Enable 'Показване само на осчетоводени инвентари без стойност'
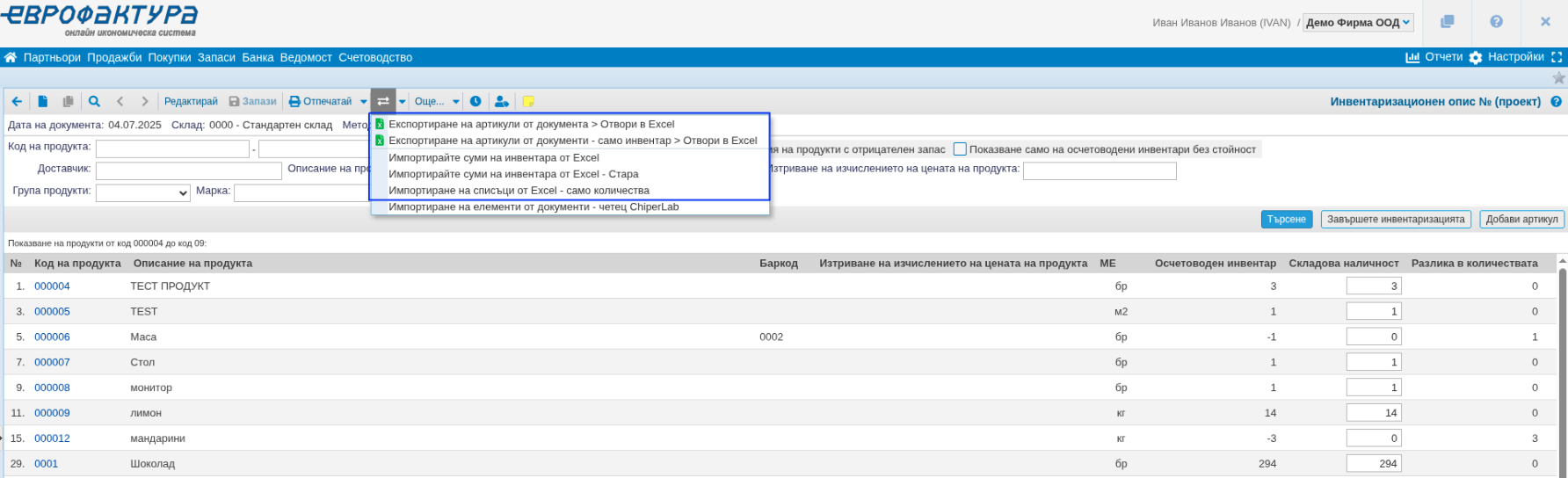The image size is (1568, 478). coord(960,149)
